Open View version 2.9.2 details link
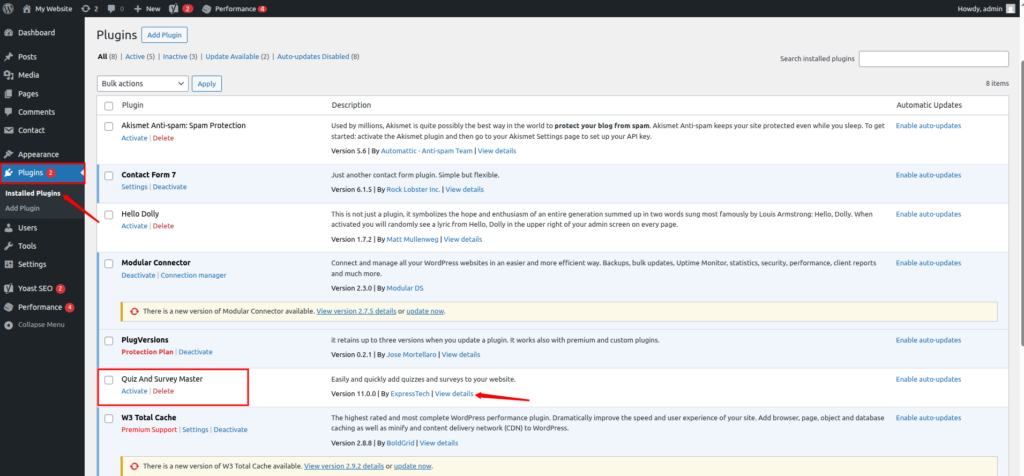 pos(344,466)
